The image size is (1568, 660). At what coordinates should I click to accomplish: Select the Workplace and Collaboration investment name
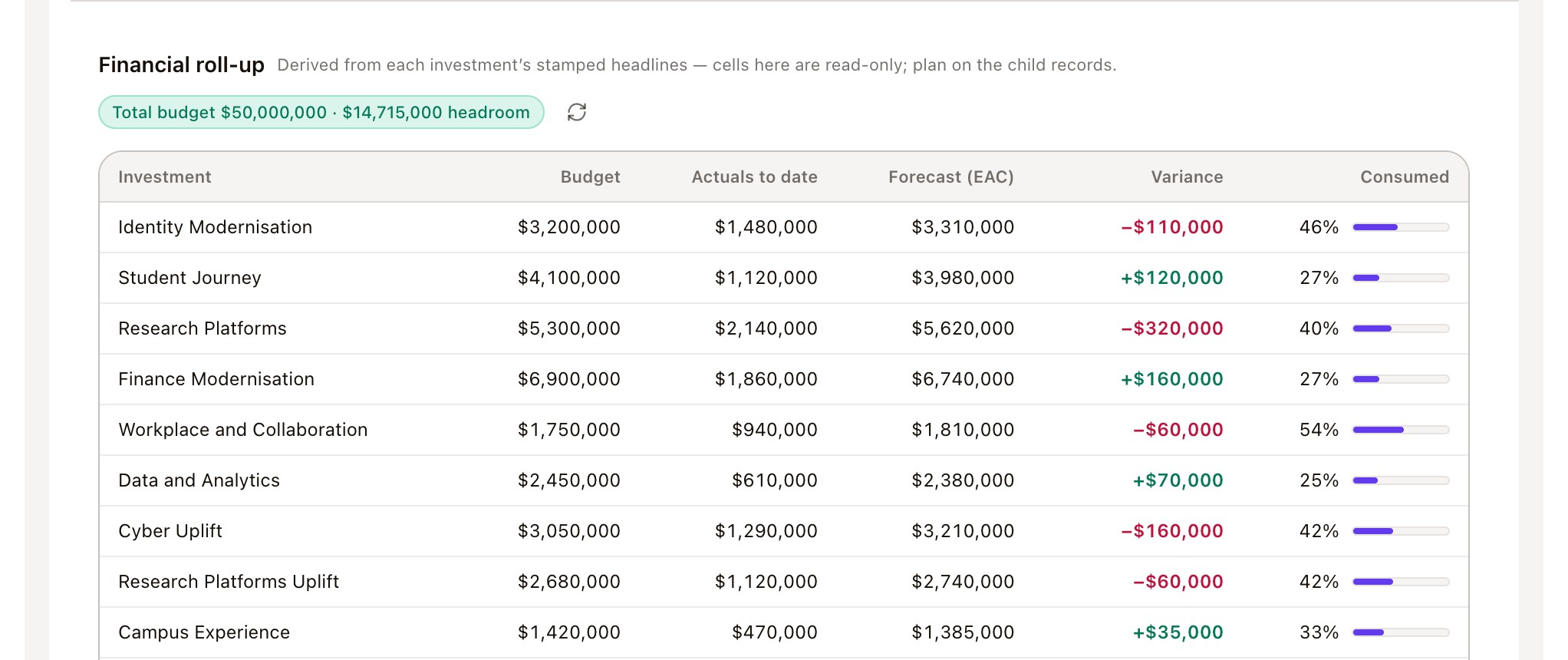(x=243, y=430)
